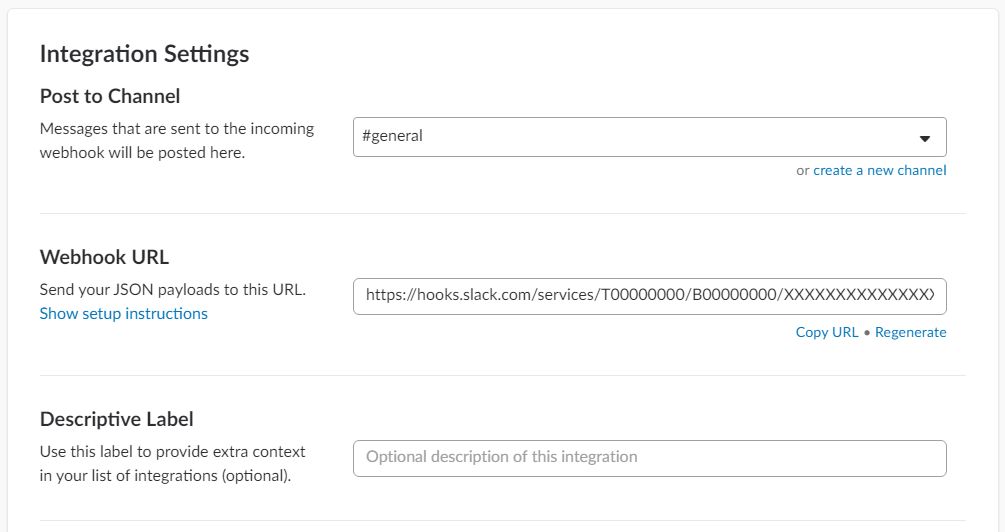Click the bullet separator between Copy URL and Regenerate
The image size is (1005, 532).
867,333
